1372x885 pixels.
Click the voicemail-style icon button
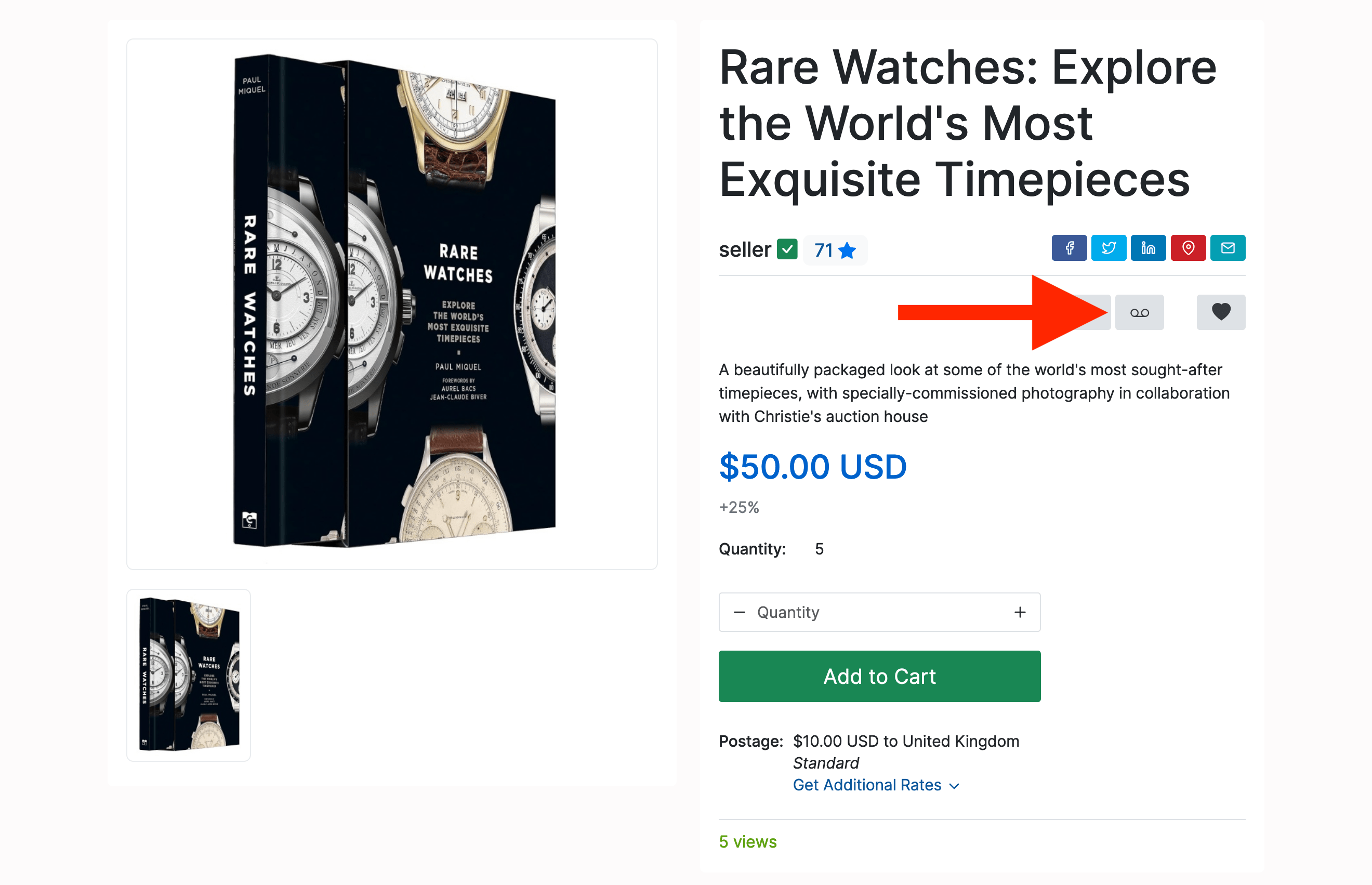[1139, 313]
